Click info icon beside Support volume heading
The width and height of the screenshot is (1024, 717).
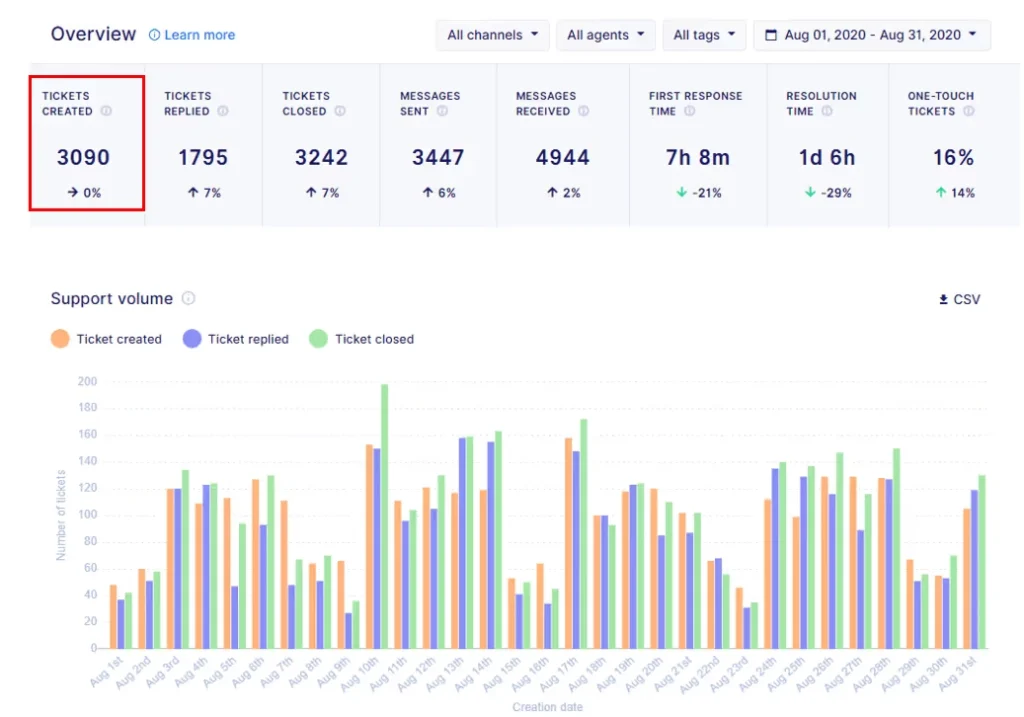coord(188,298)
